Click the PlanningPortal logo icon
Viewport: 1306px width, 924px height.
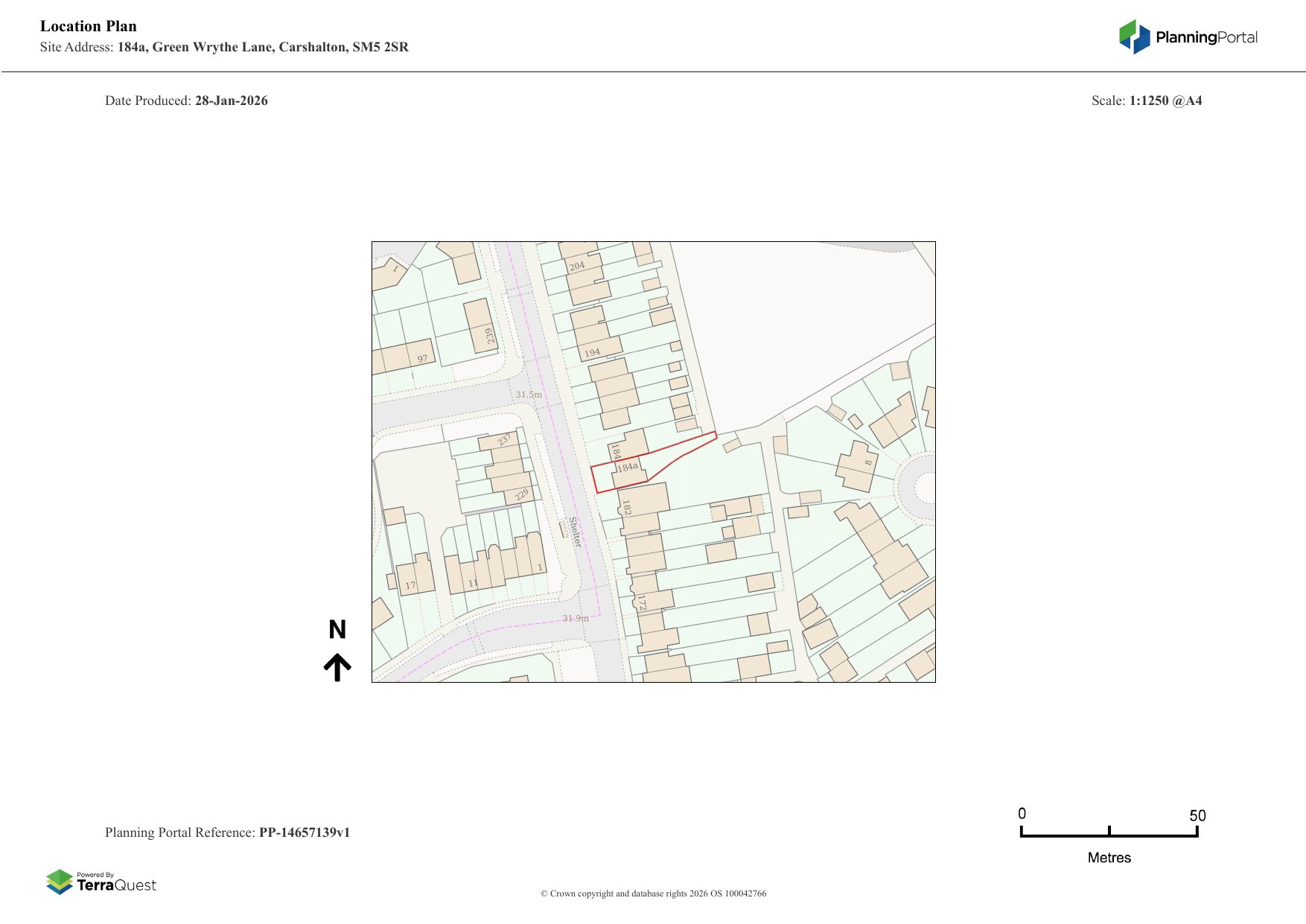coord(1134,37)
